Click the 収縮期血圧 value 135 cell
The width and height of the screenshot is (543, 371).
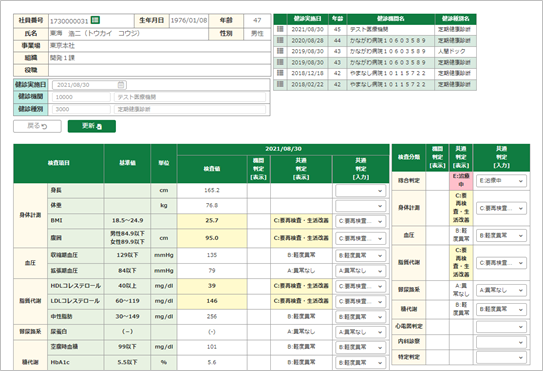212,255
